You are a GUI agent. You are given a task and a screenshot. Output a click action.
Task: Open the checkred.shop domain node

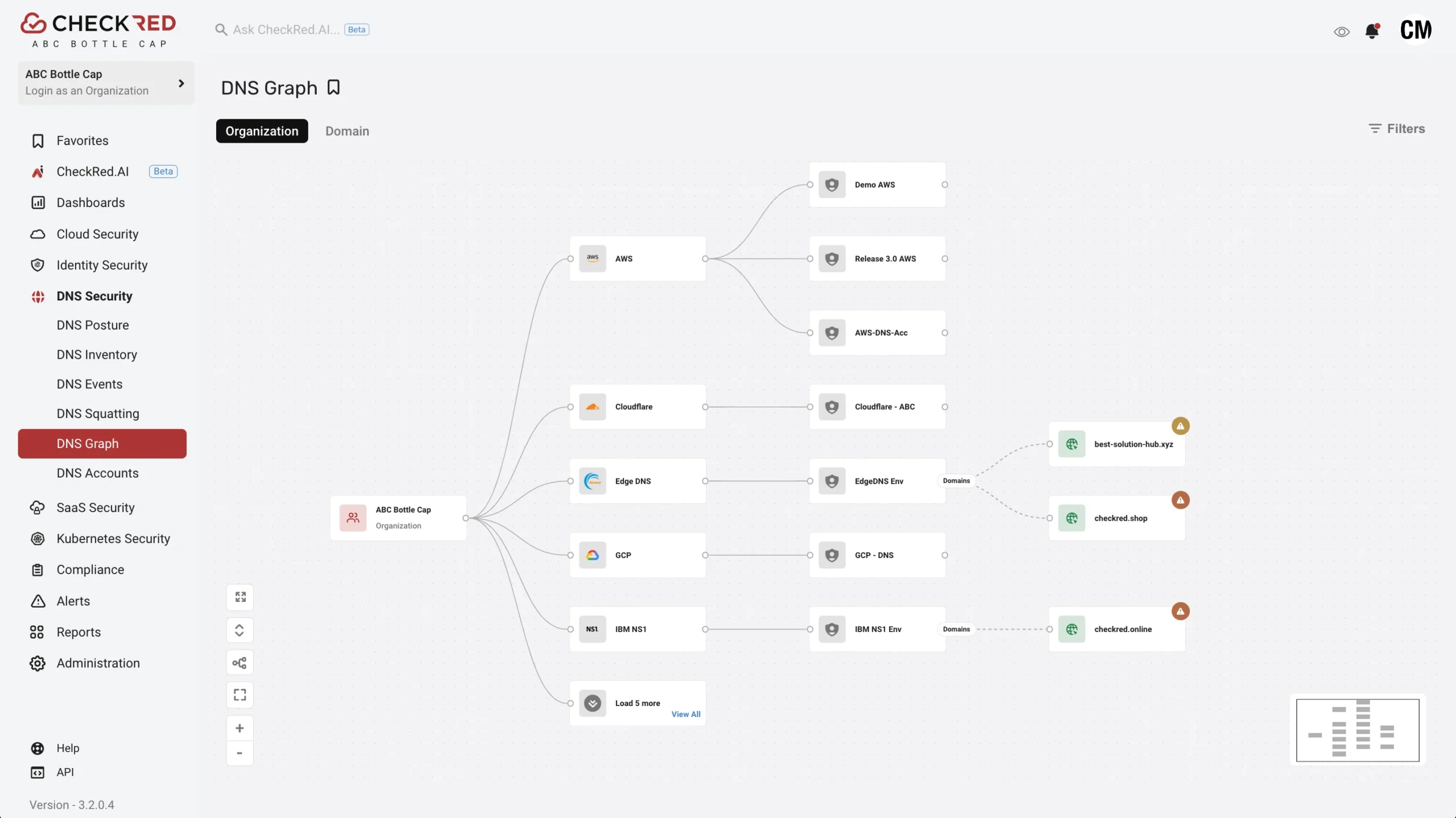[x=1116, y=518]
